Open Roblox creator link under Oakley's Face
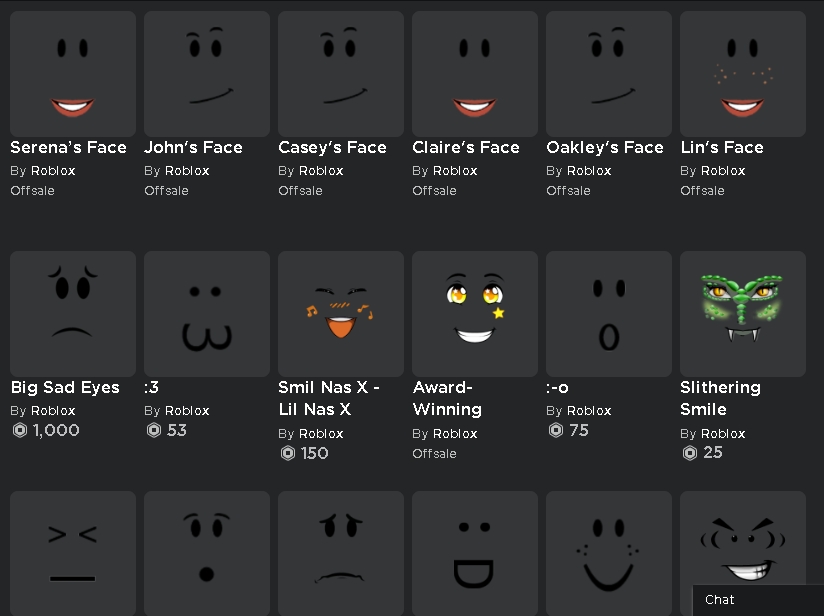This screenshot has width=824, height=616. (589, 171)
